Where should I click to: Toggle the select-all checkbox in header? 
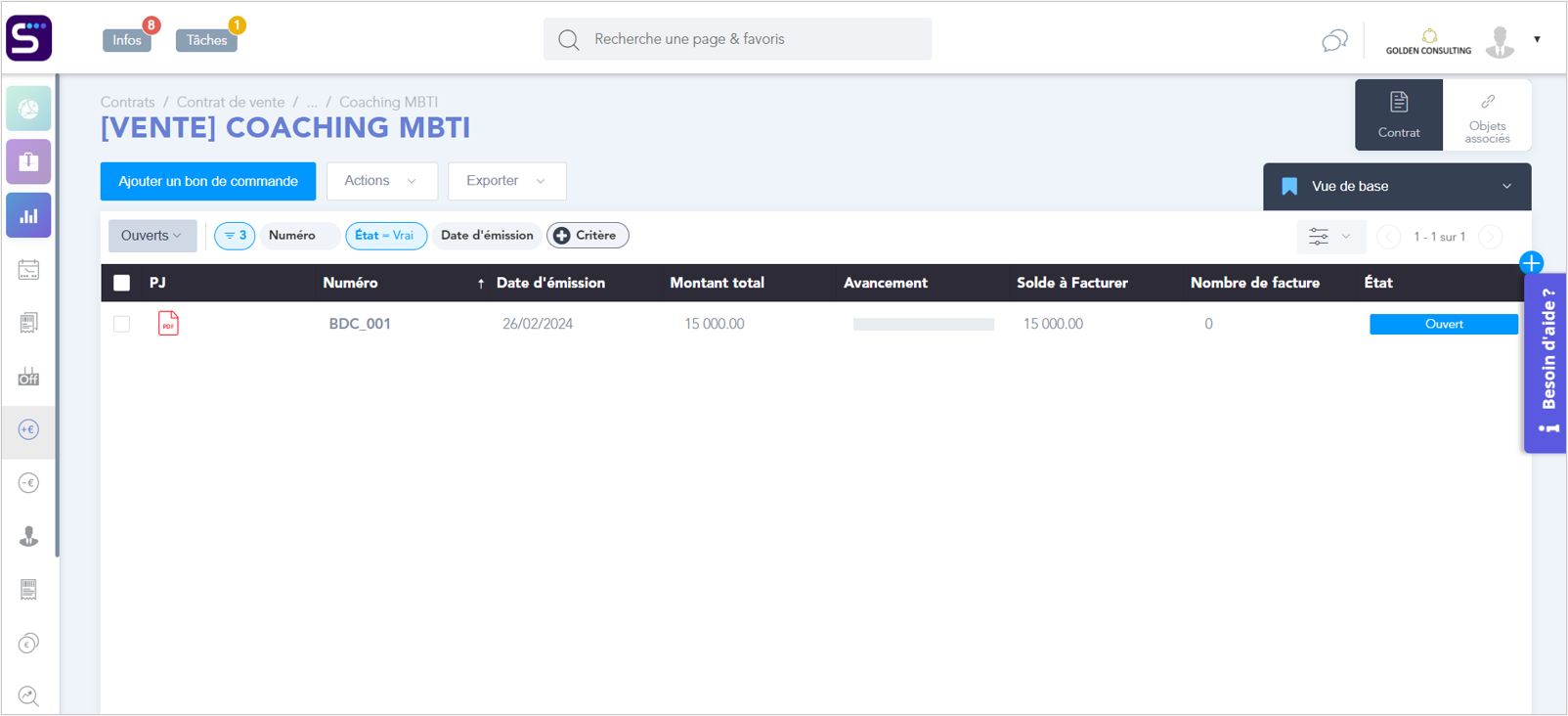(x=121, y=283)
